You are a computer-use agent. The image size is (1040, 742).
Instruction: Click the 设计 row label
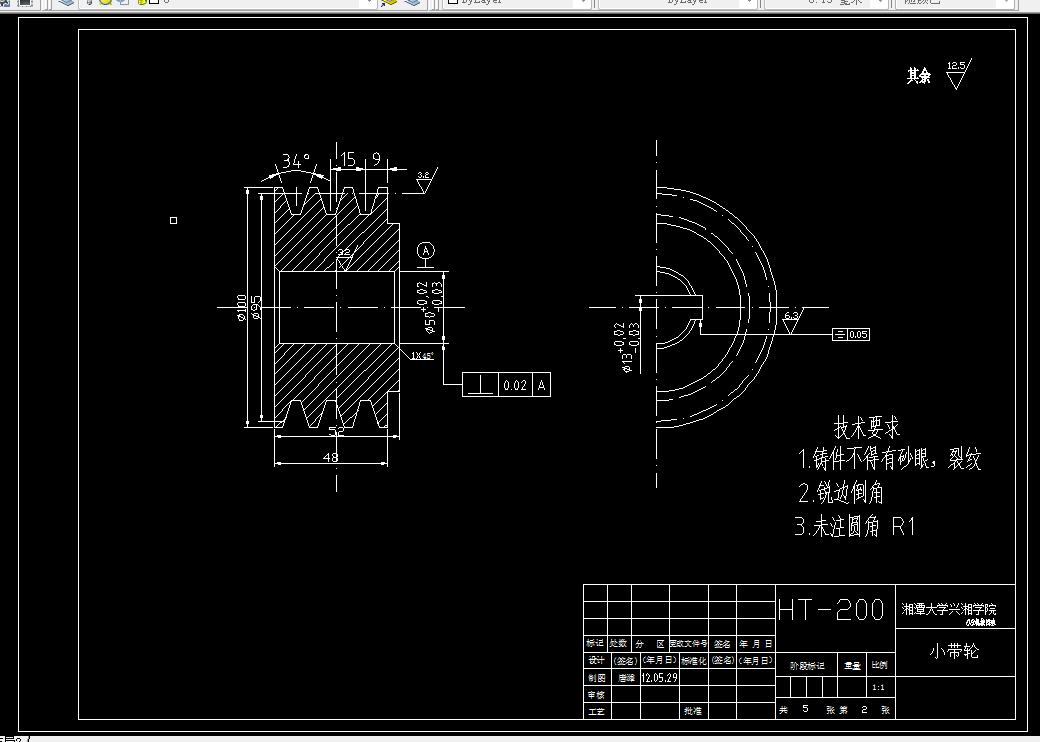coord(596,660)
